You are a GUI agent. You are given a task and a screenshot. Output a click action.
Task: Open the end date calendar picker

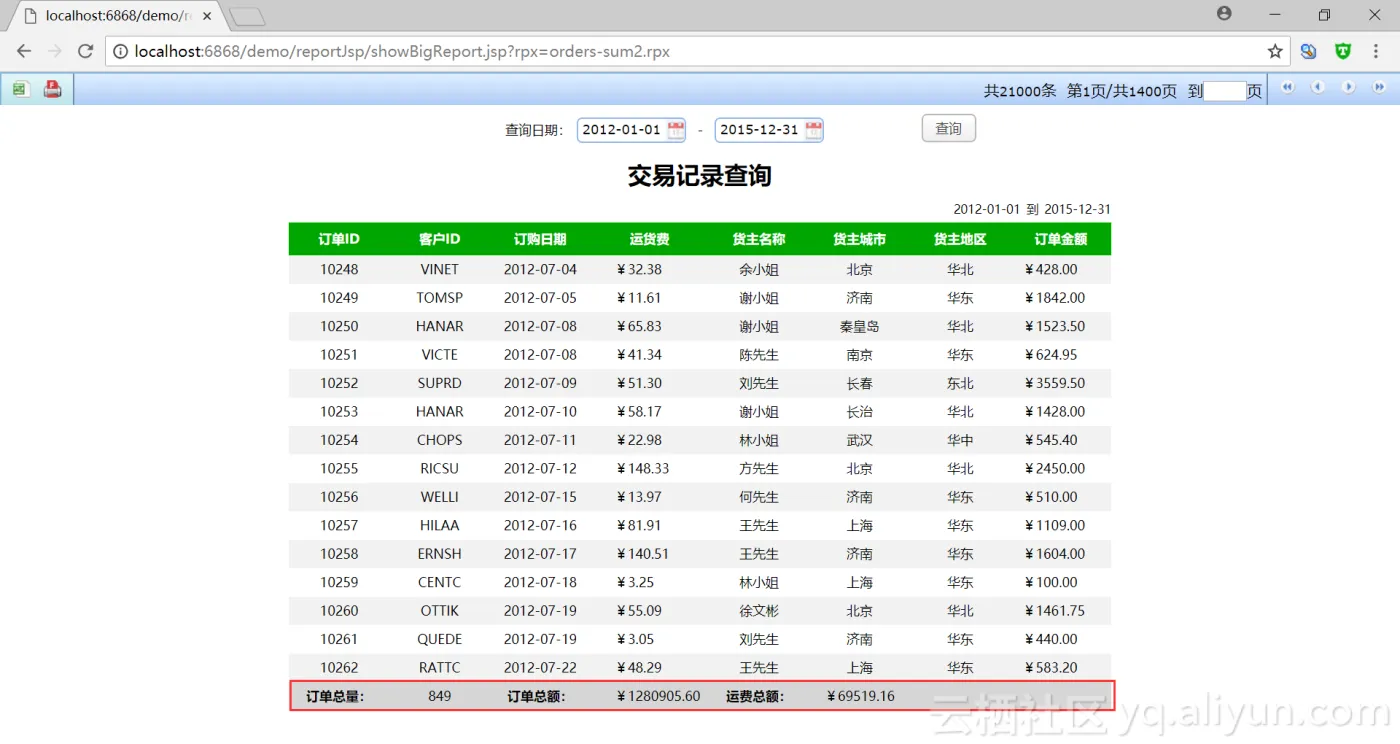pos(813,130)
